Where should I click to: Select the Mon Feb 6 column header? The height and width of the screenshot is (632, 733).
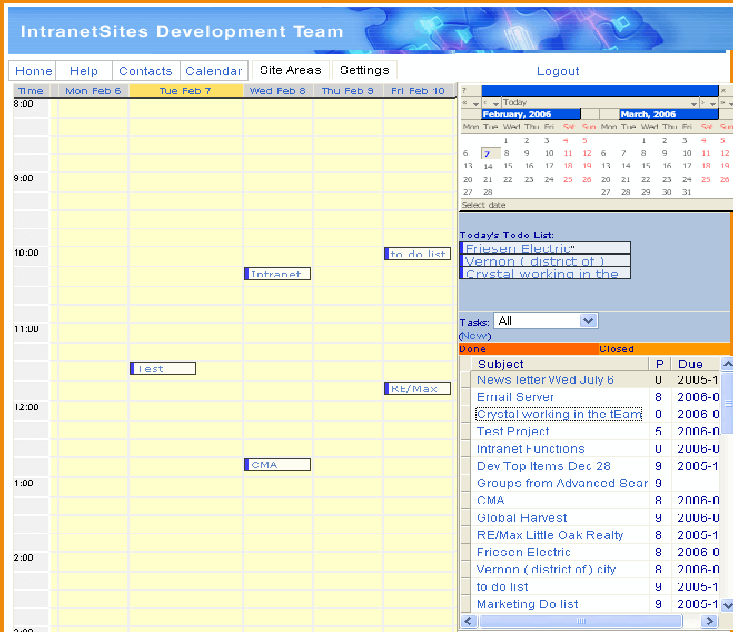click(x=93, y=91)
